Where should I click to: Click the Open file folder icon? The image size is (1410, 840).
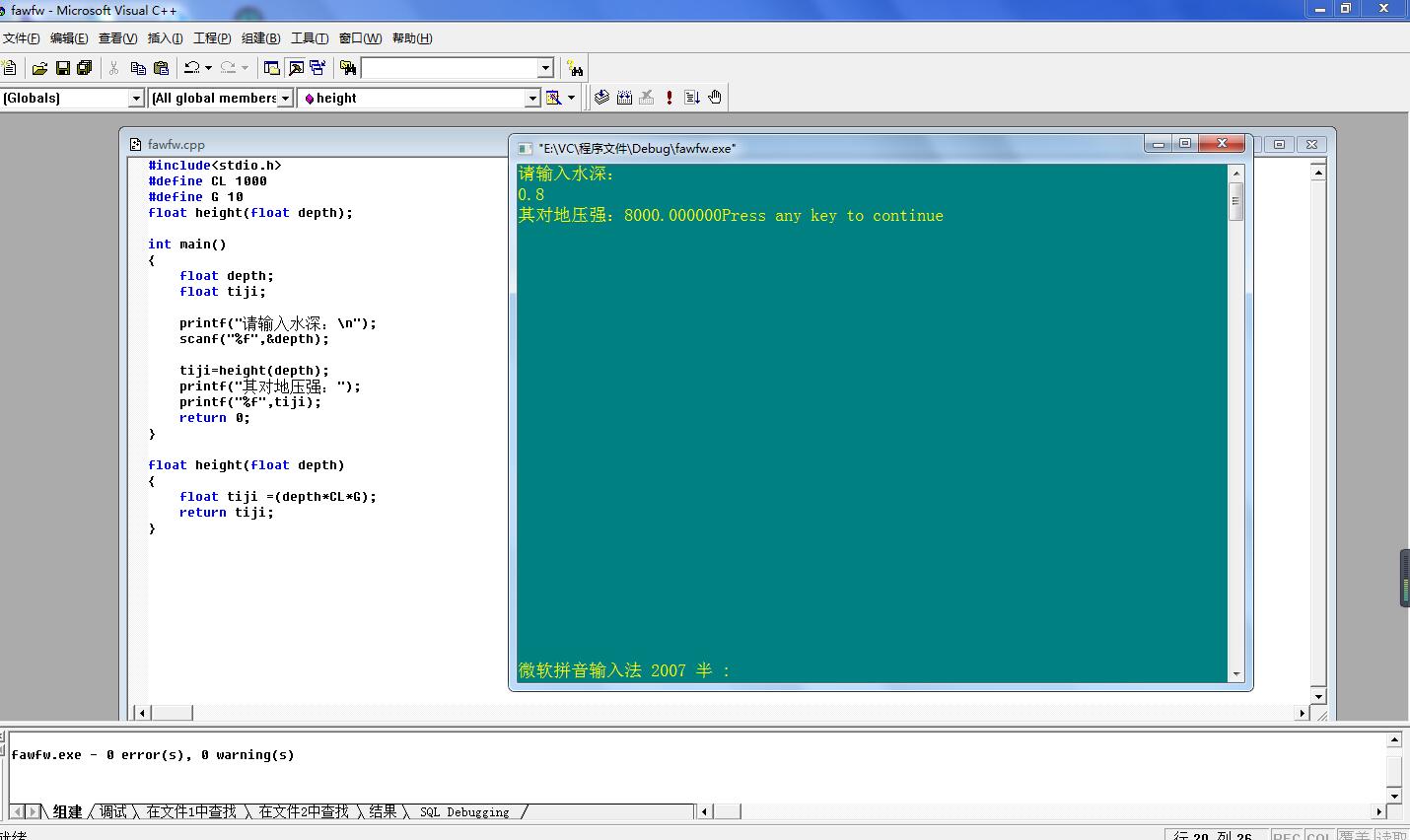pos(40,68)
